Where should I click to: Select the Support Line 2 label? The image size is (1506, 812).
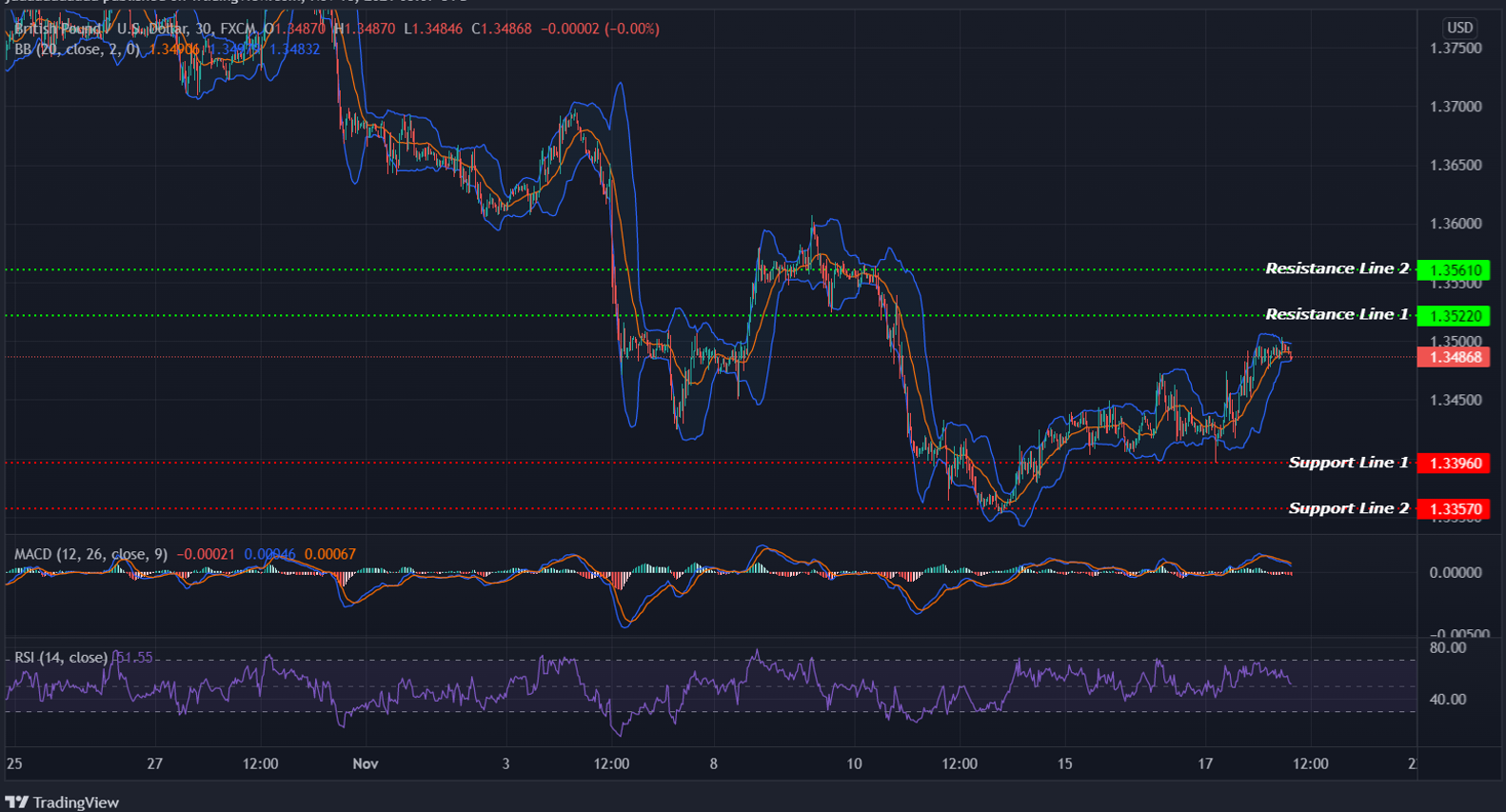pyautogui.click(x=1348, y=508)
